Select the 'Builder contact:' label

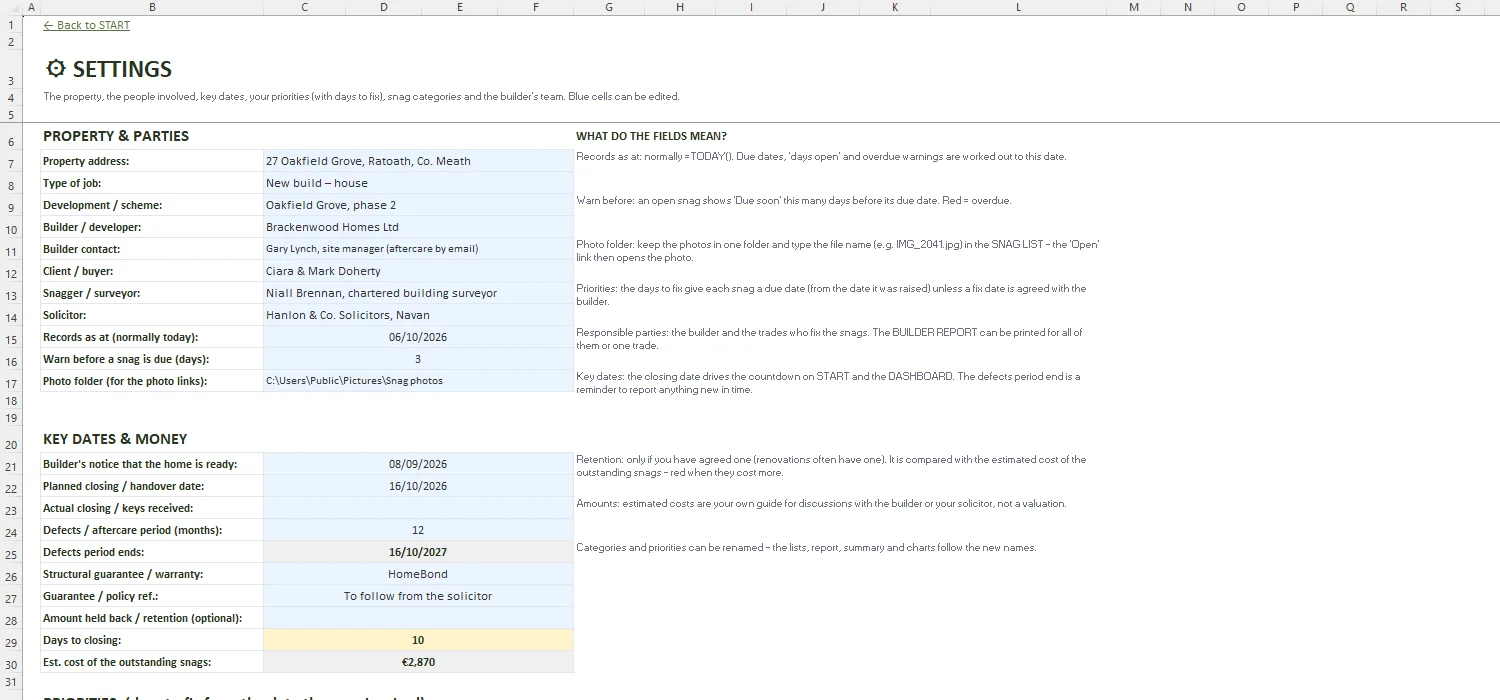click(152, 249)
